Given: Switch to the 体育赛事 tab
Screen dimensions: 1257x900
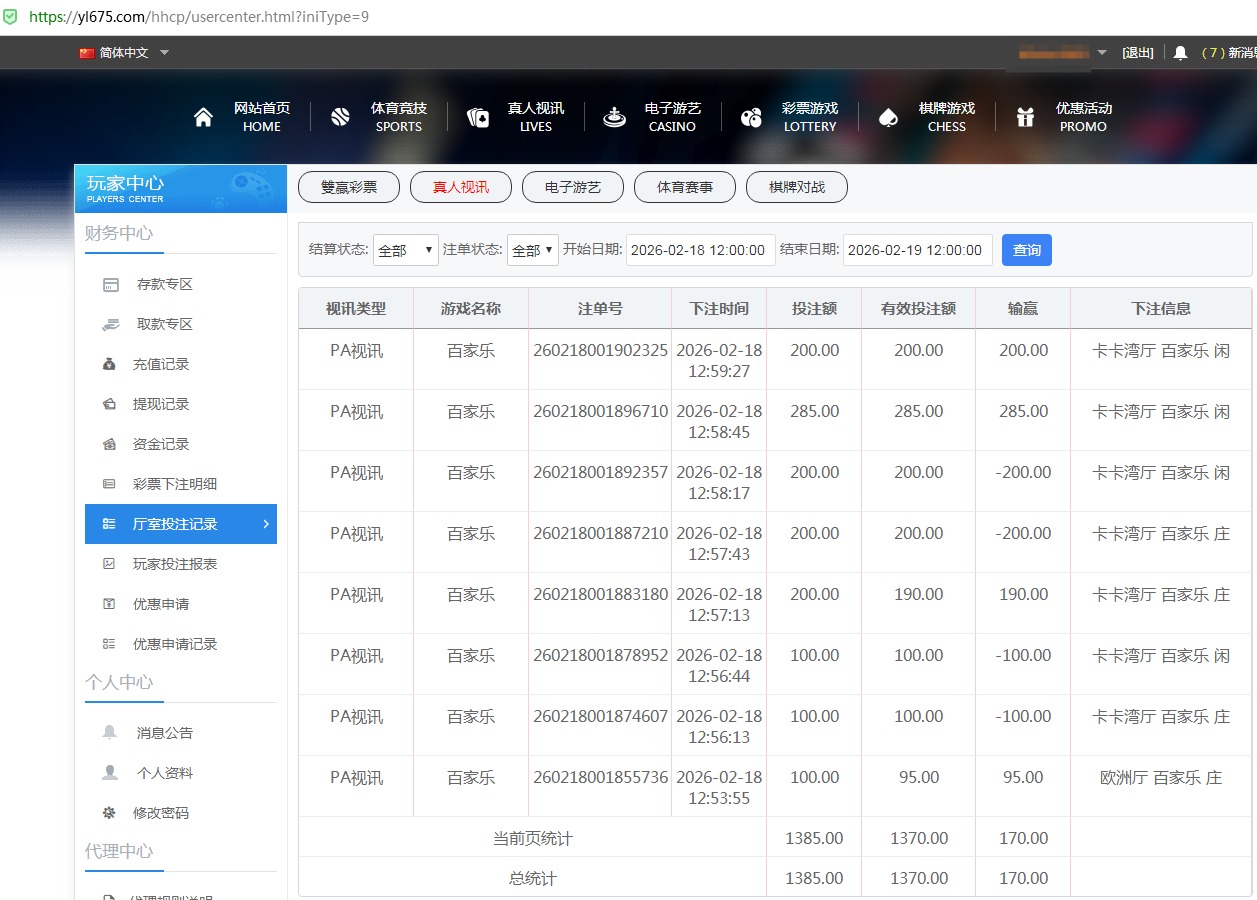Looking at the screenshot, I should tap(684, 187).
